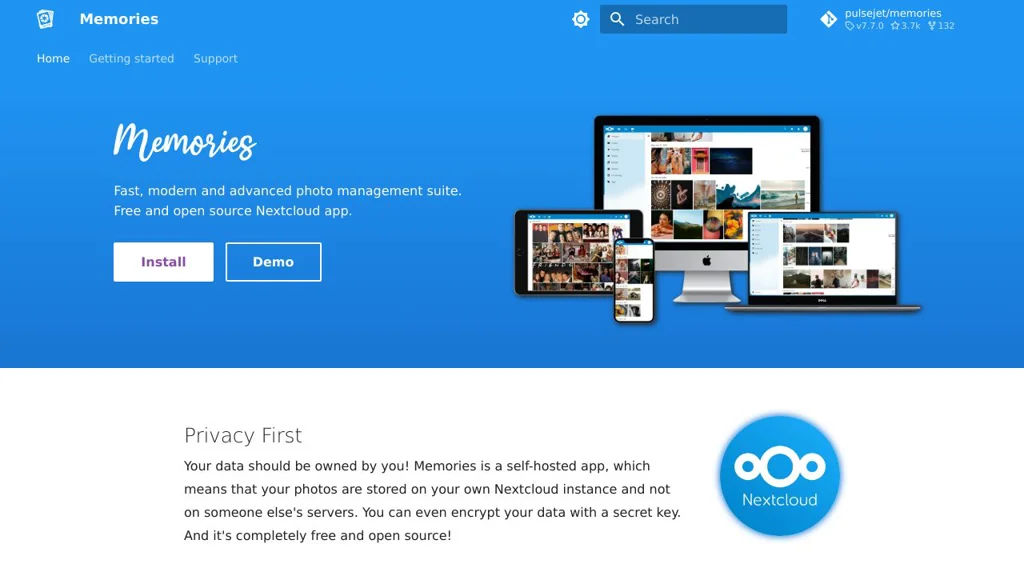The height and width of the screenshot is (576, 1024).
Task: Click the phone mockup in hero image
Action: [633, 280]
